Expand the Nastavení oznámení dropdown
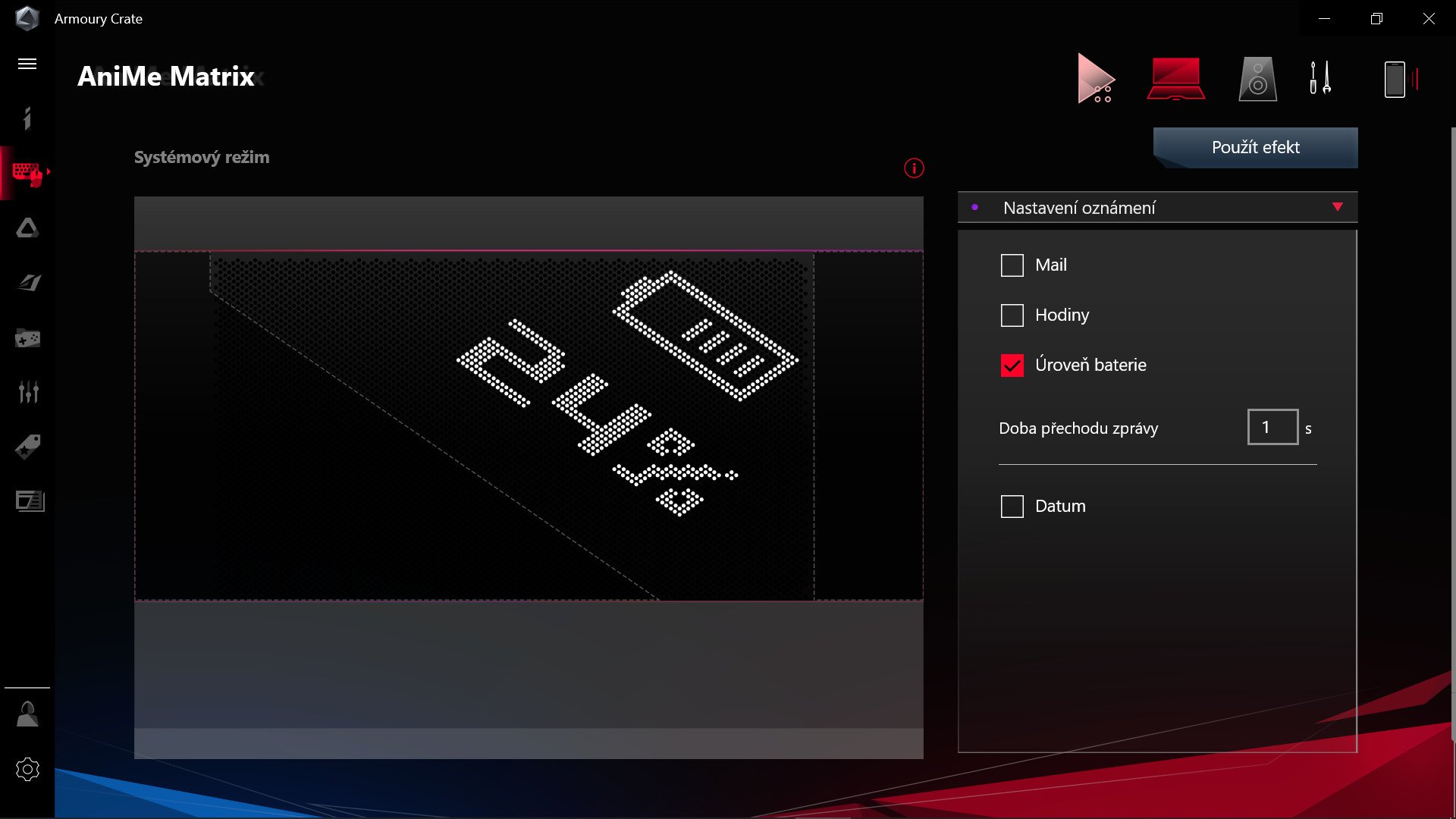 click(x=1157, y=207)
